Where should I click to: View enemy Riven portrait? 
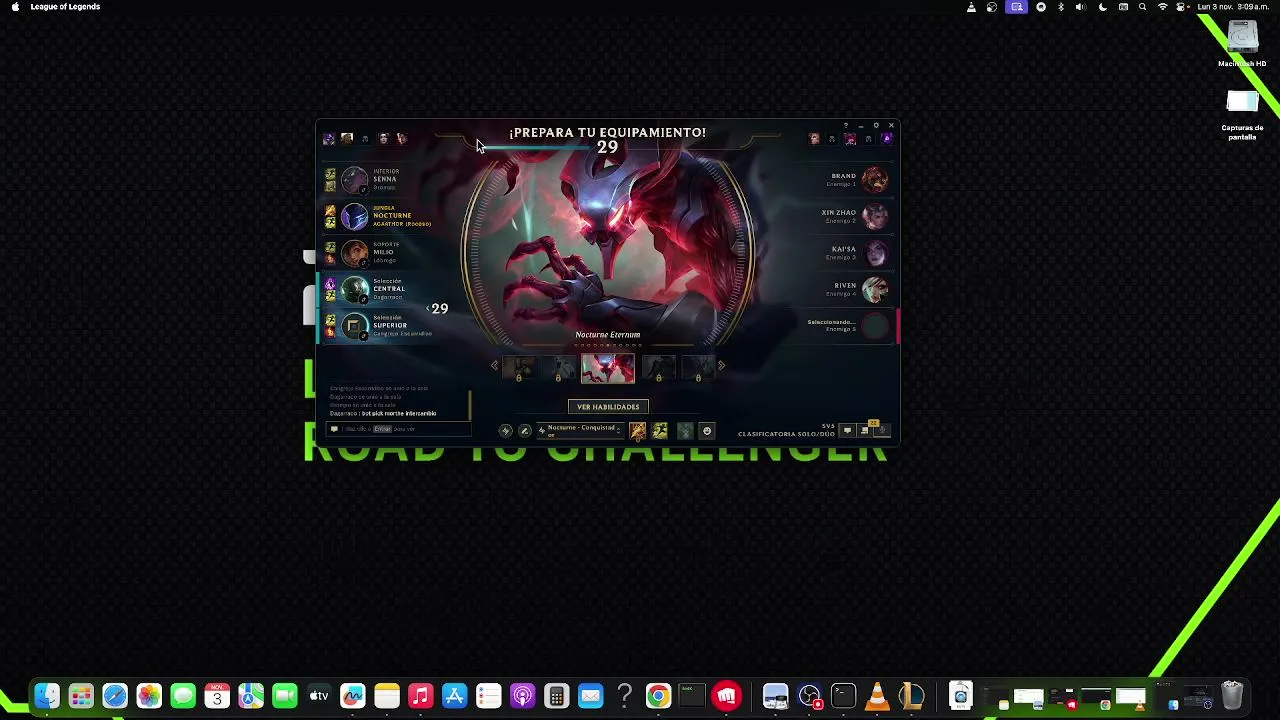875,289
